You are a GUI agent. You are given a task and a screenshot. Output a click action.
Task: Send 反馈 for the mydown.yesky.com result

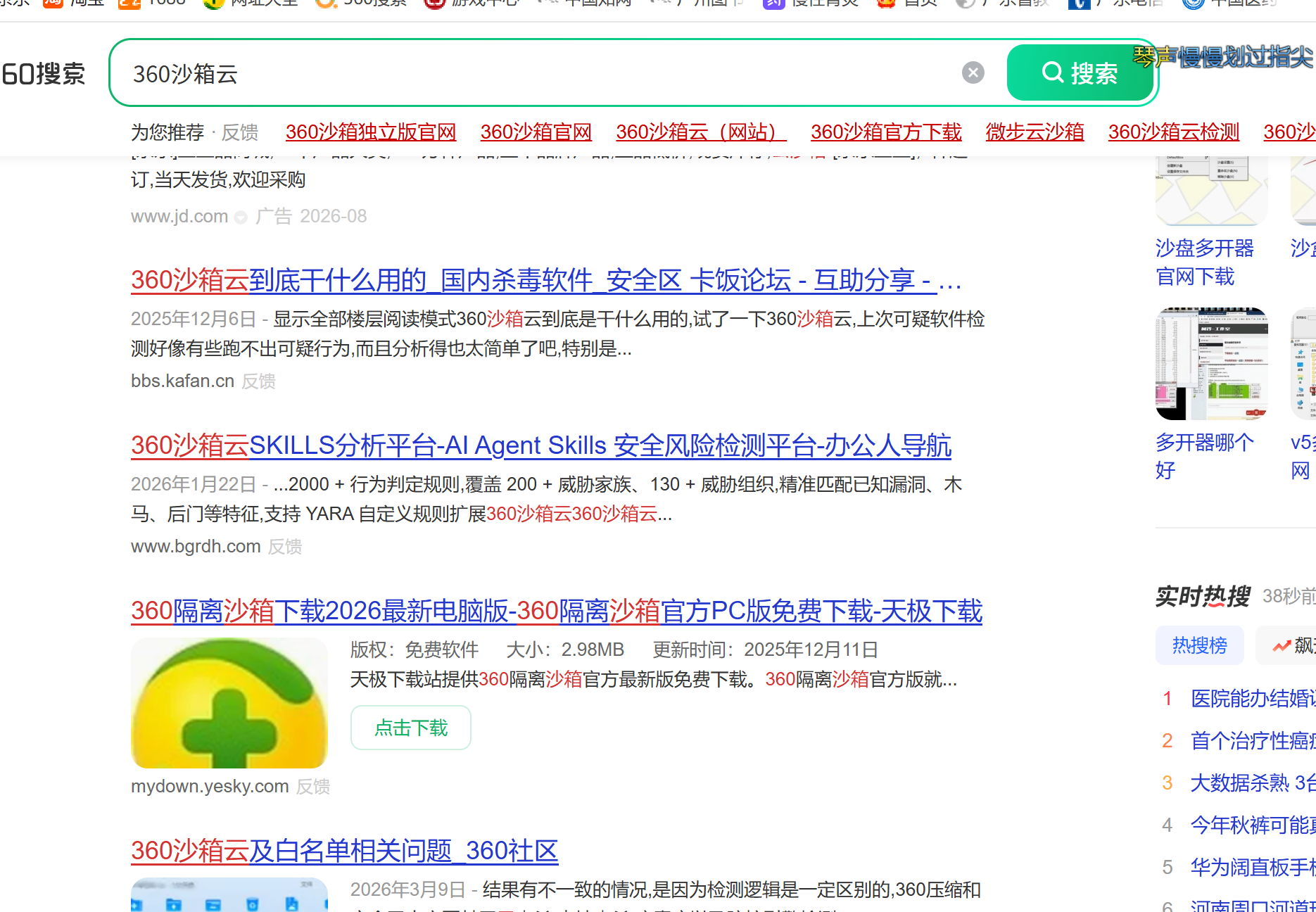point(313,786)
